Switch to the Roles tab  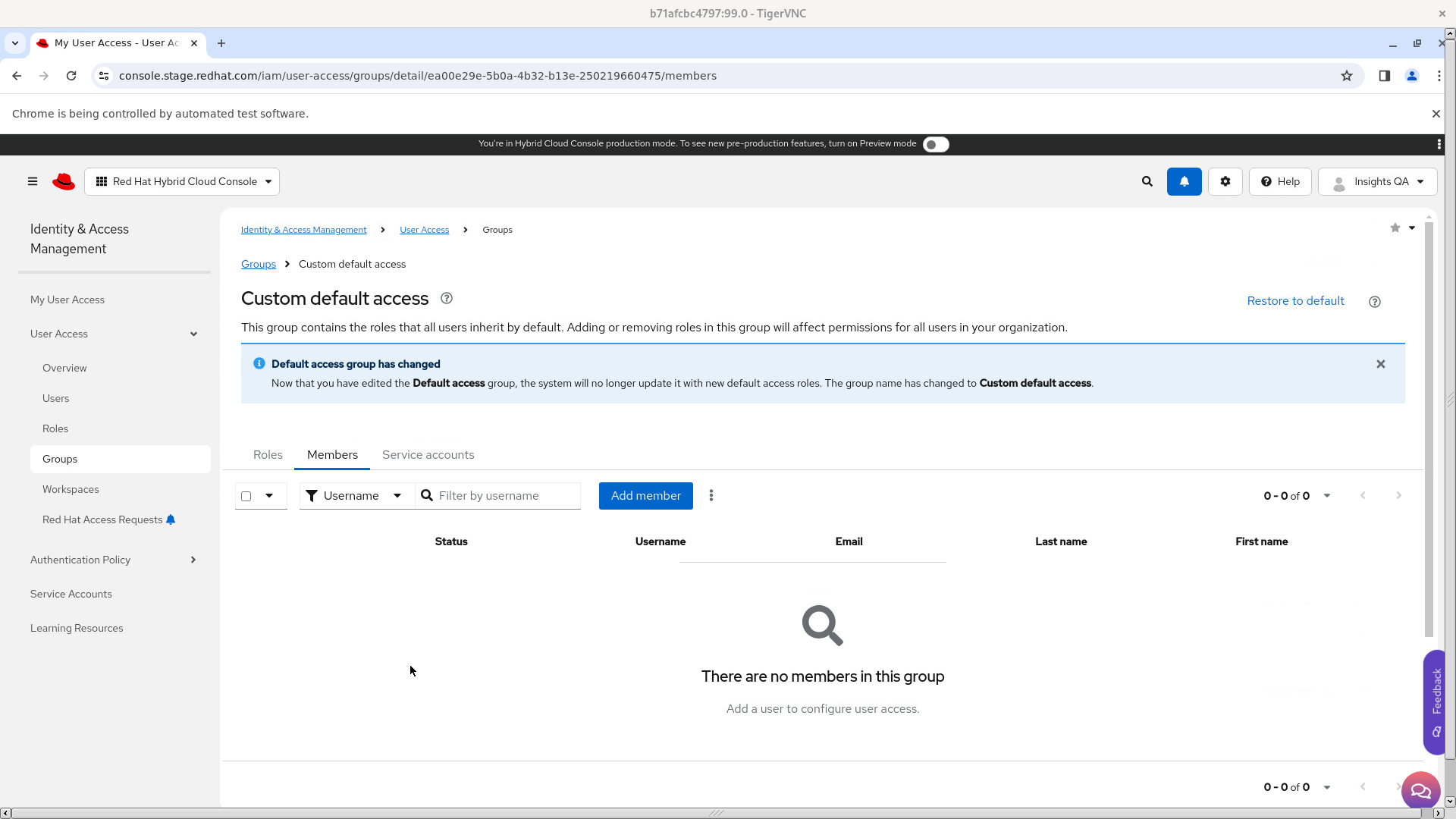(268, 454)
